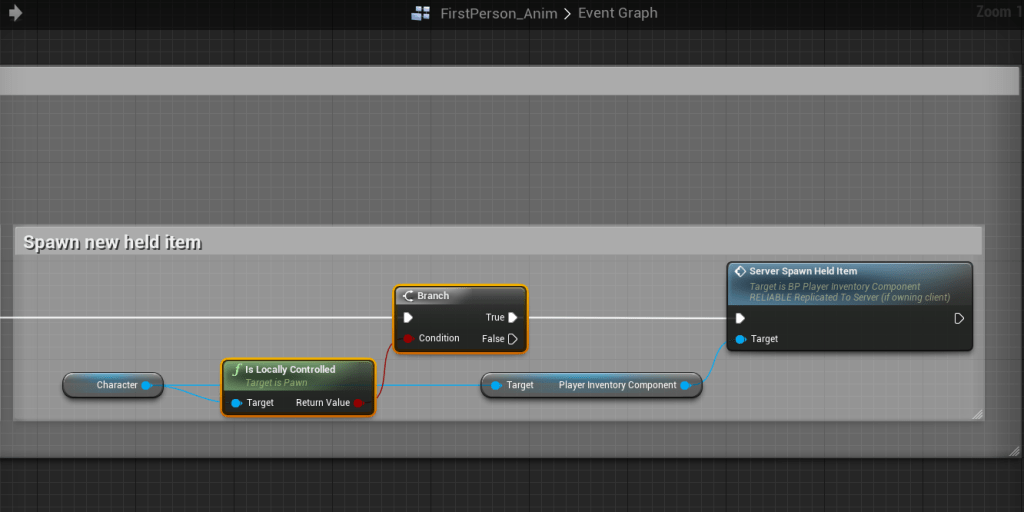Viewport: 1024px width, 512px height.
Task: Click Target pin on Server Spawn Held Item
Action: click(740, 340)
